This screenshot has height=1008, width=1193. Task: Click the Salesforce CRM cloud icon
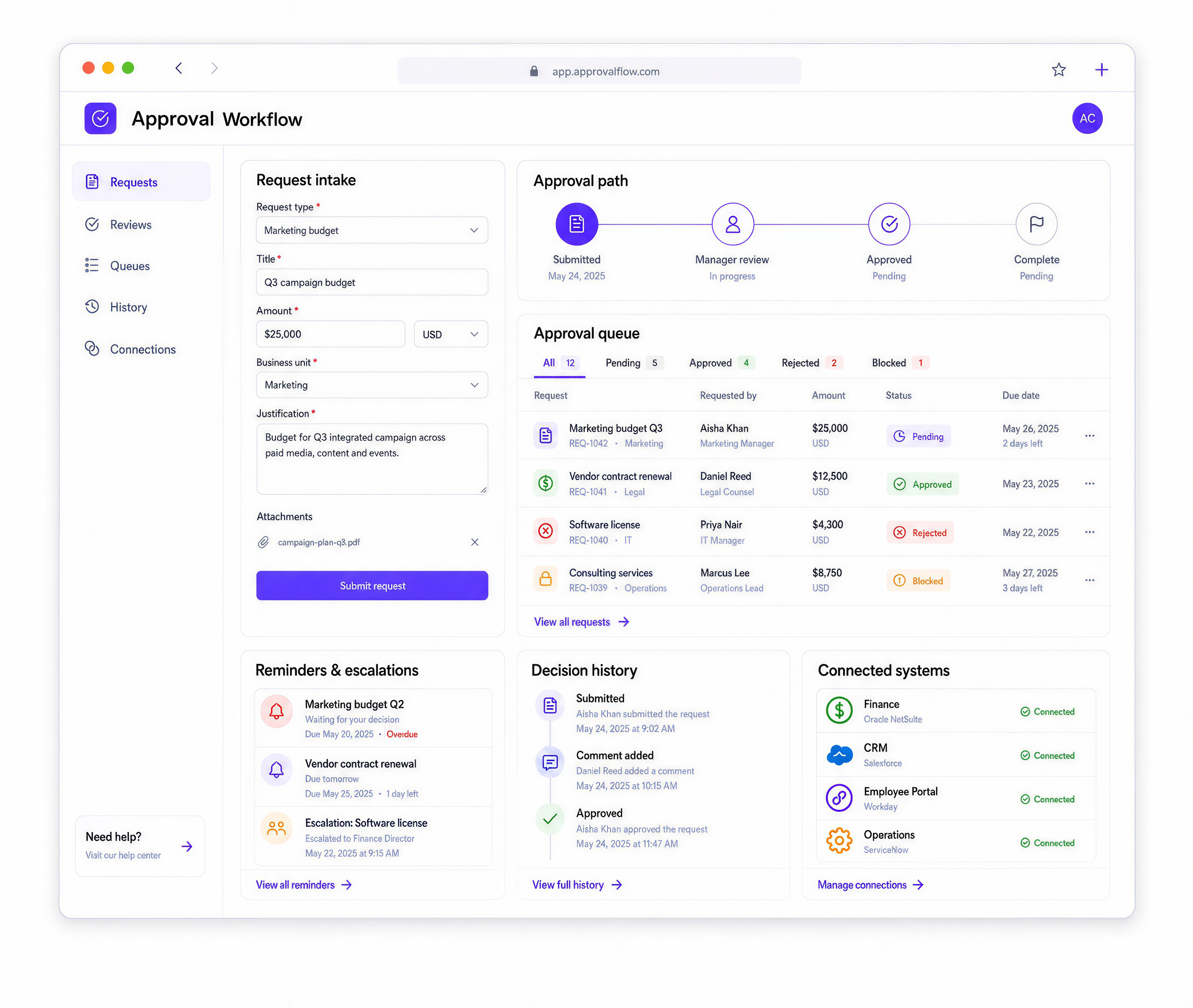[x=839, y=755]
